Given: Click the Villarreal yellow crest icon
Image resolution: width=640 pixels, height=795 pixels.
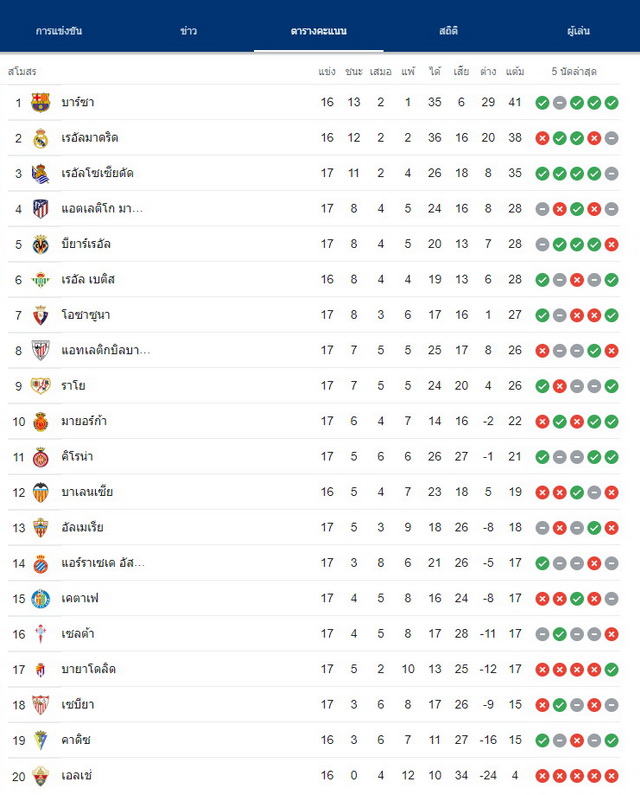Looking at the screenshot, I should [41, 244].
